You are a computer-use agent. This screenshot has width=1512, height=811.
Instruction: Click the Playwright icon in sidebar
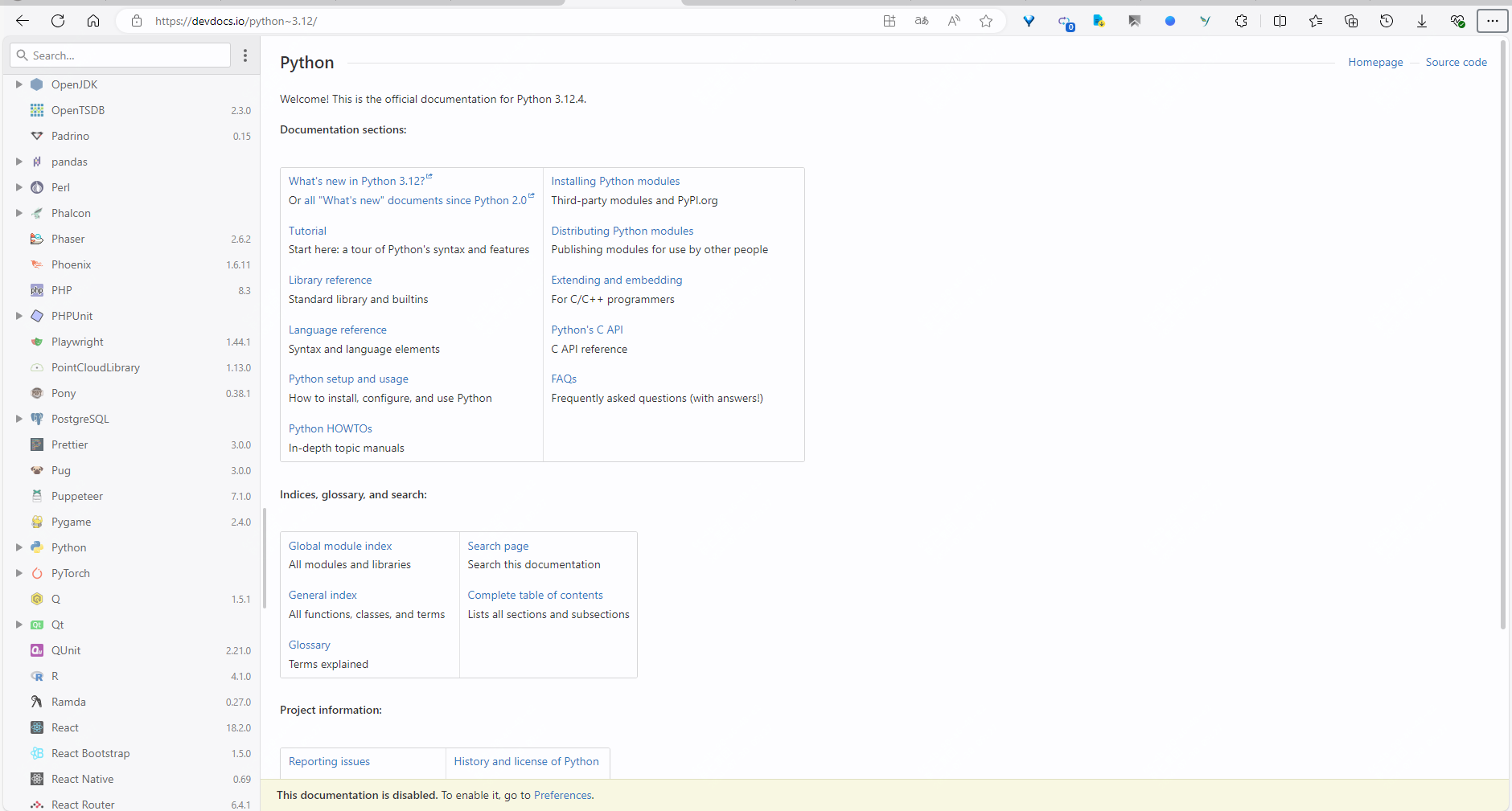(37, 342)
